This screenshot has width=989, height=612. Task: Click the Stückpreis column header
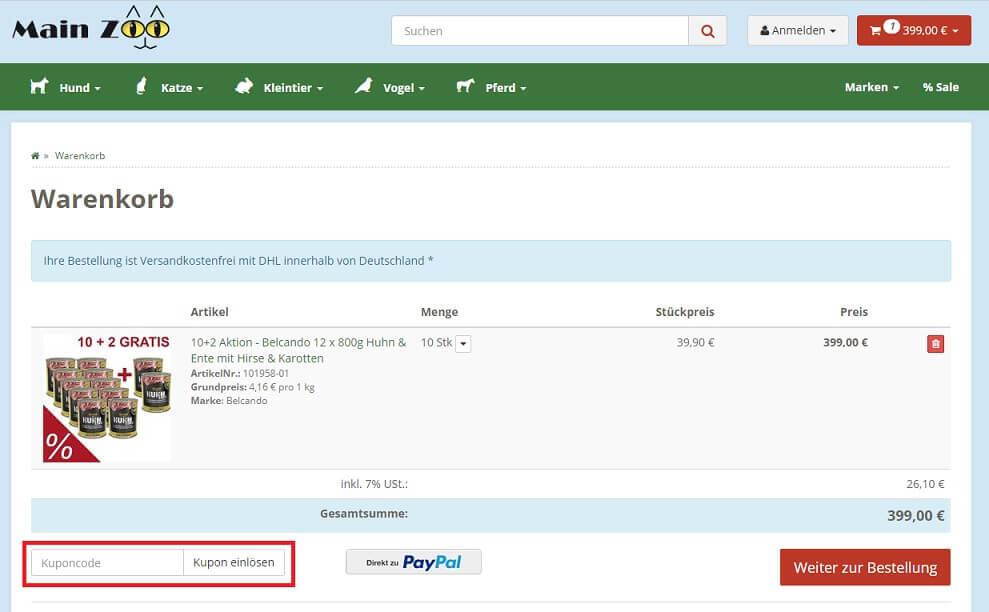pos(685,312)
